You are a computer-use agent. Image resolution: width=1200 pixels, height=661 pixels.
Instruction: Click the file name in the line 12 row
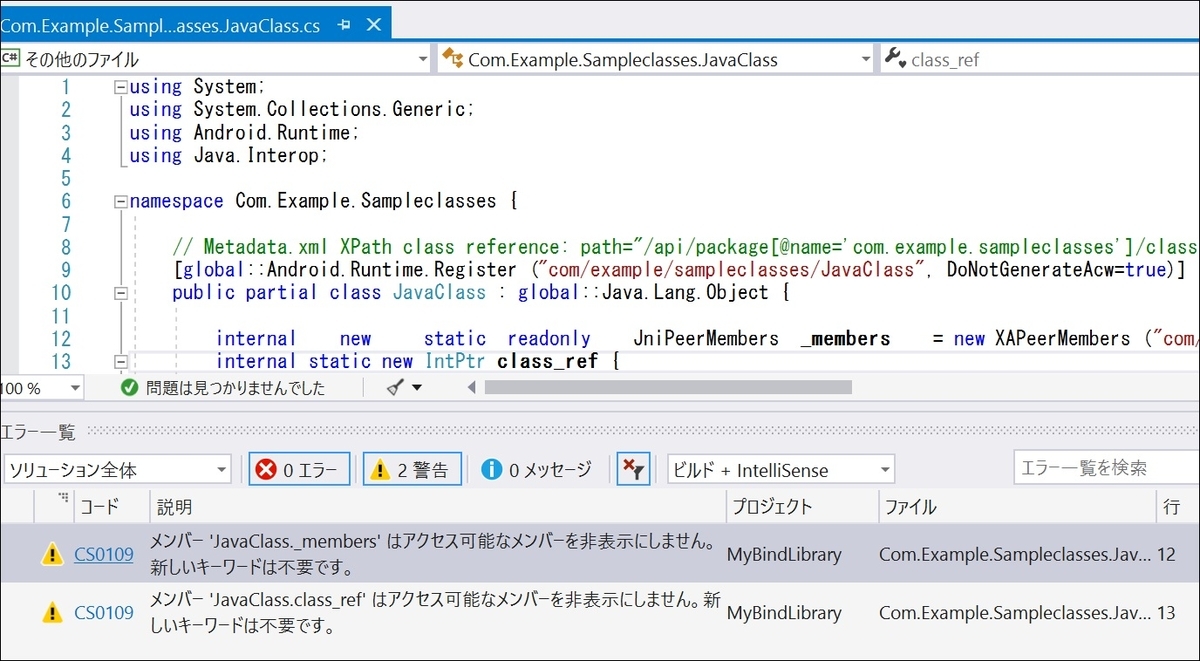pos(1015,554)
